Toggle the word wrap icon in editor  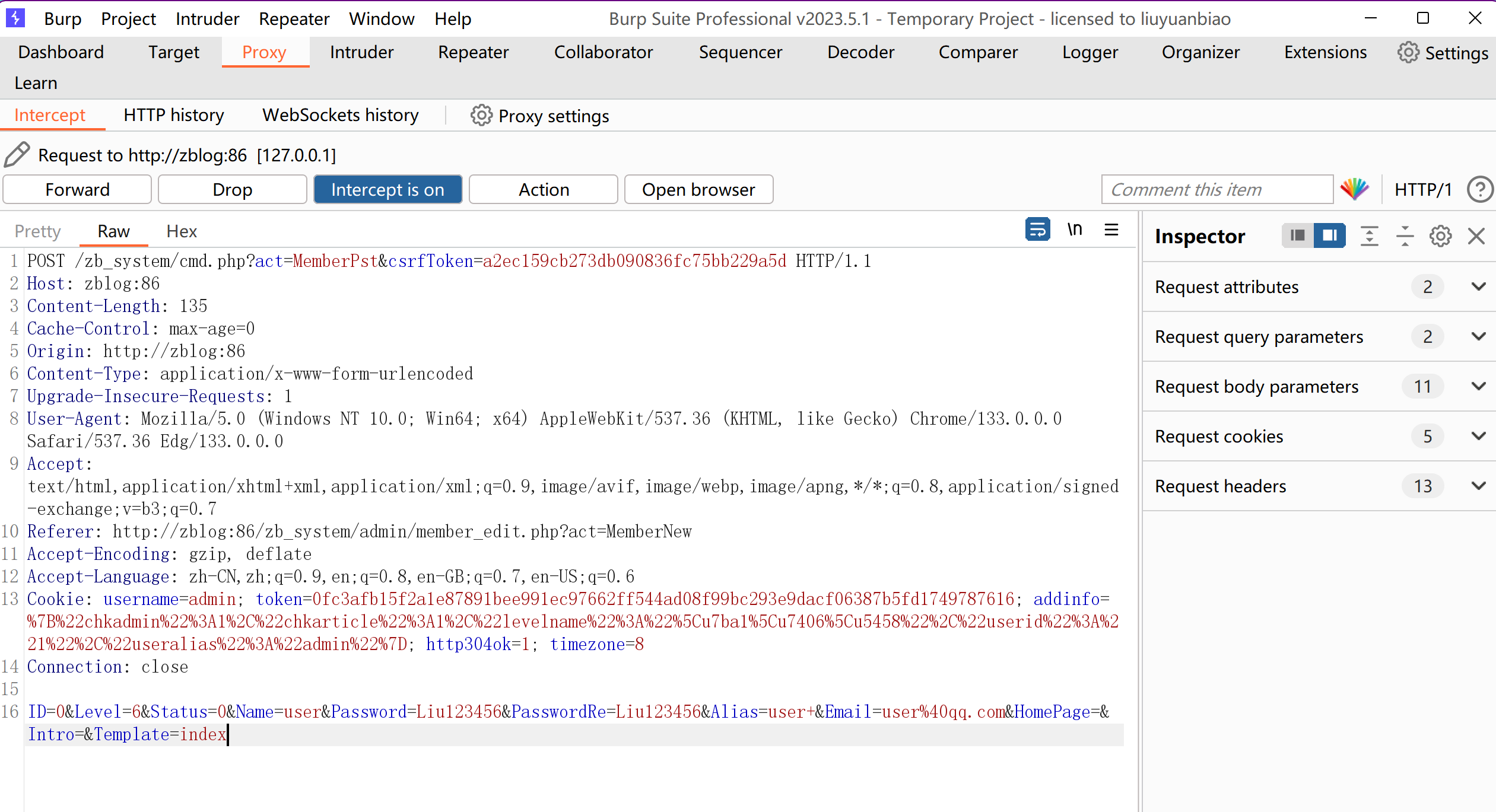click(x=1037, y=230)
